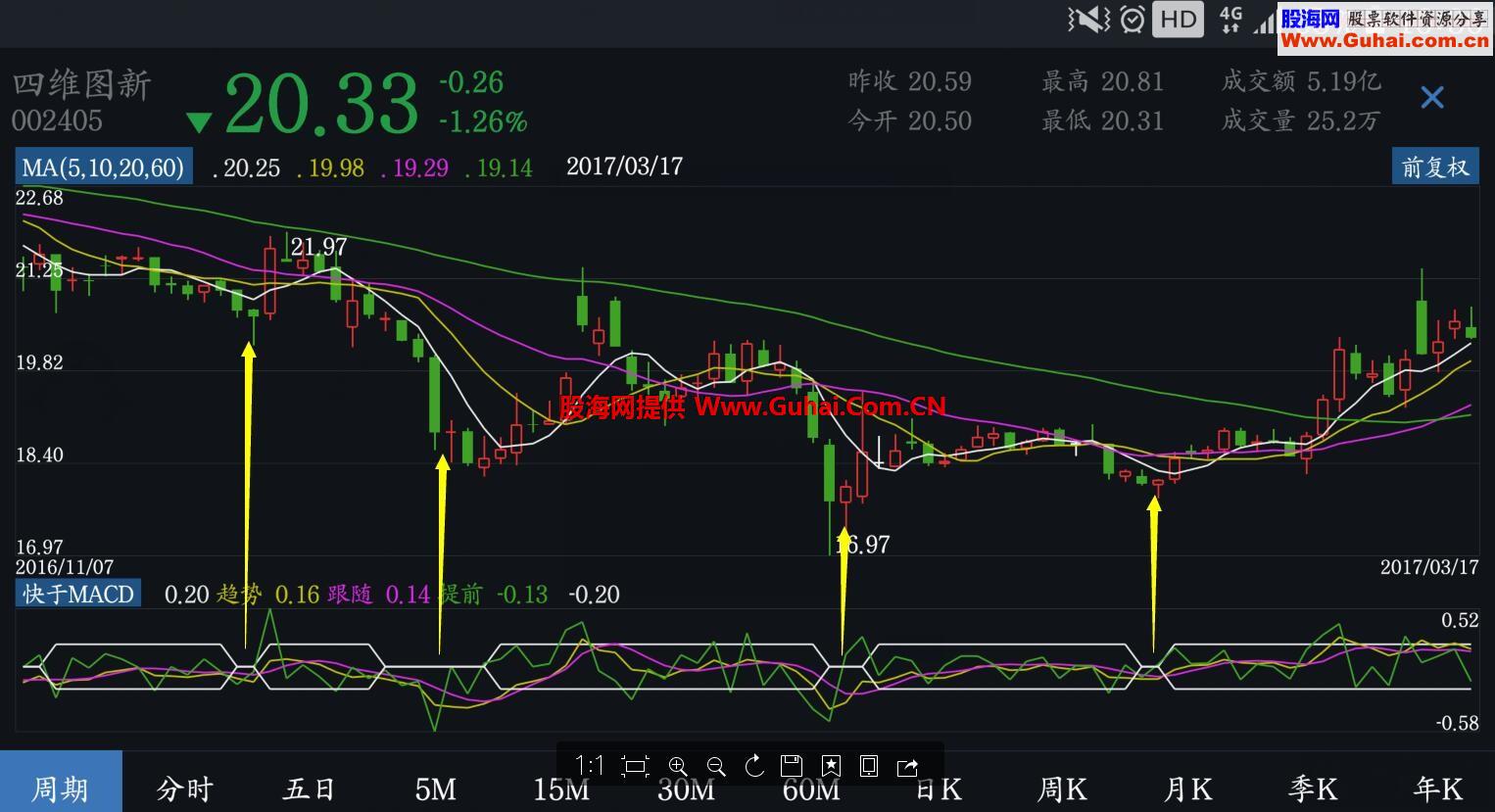Click the MA20 value 19.29
The height and width of the screenshot is (812, 1495).
(420, 168)
